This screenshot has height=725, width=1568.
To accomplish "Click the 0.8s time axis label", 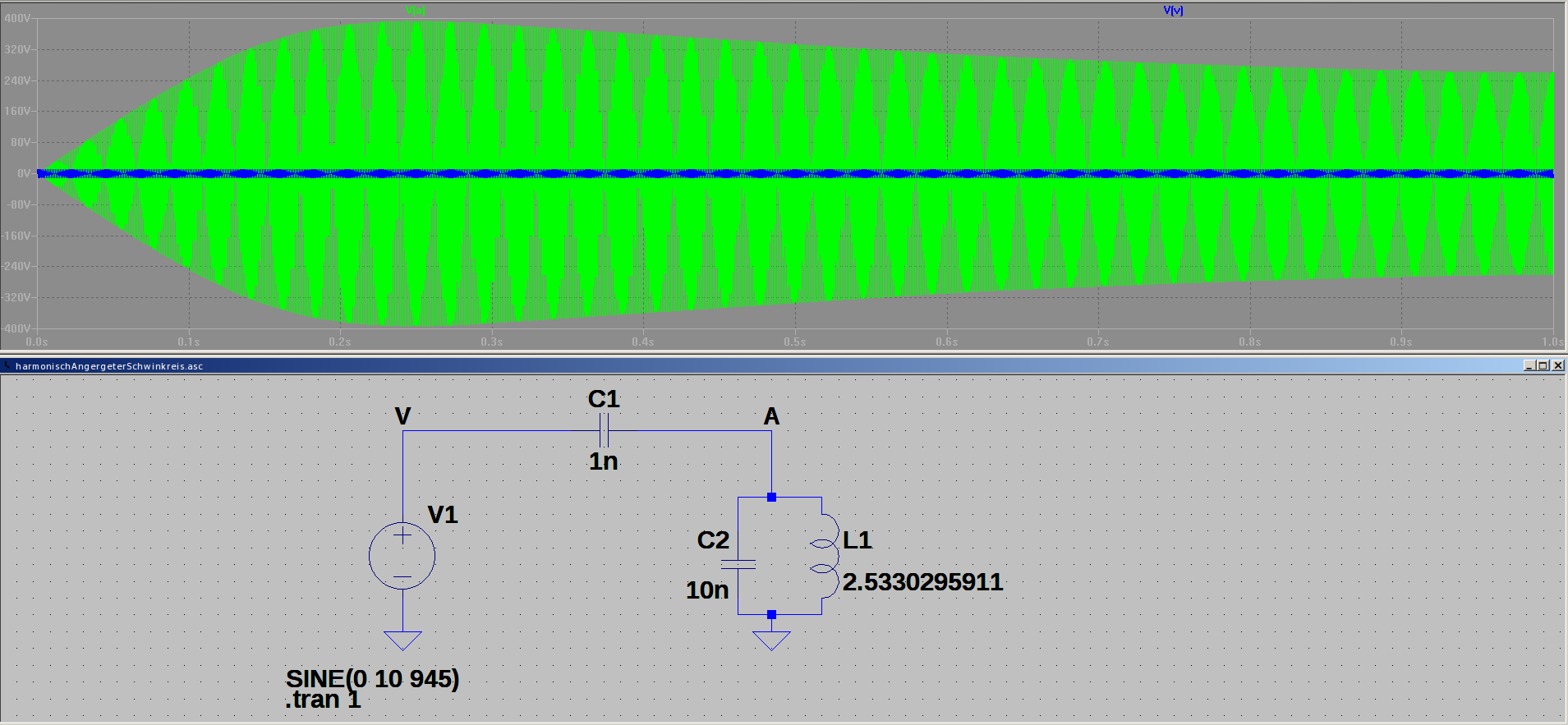I will point(1249,342).
